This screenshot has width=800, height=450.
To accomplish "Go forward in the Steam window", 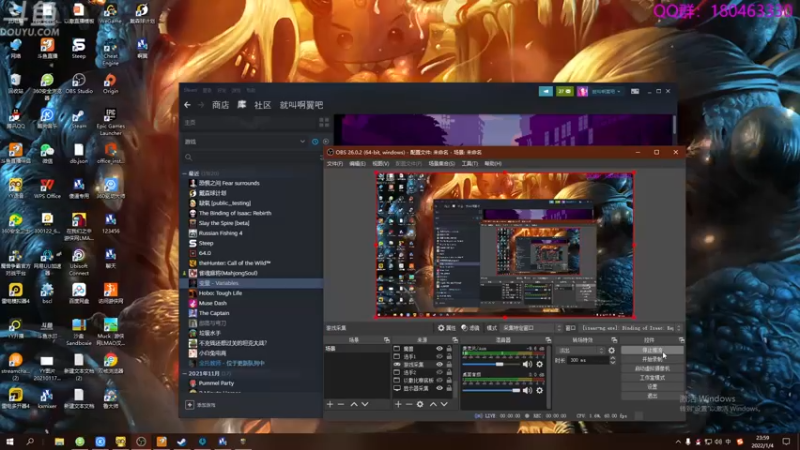I will (201, 105).
